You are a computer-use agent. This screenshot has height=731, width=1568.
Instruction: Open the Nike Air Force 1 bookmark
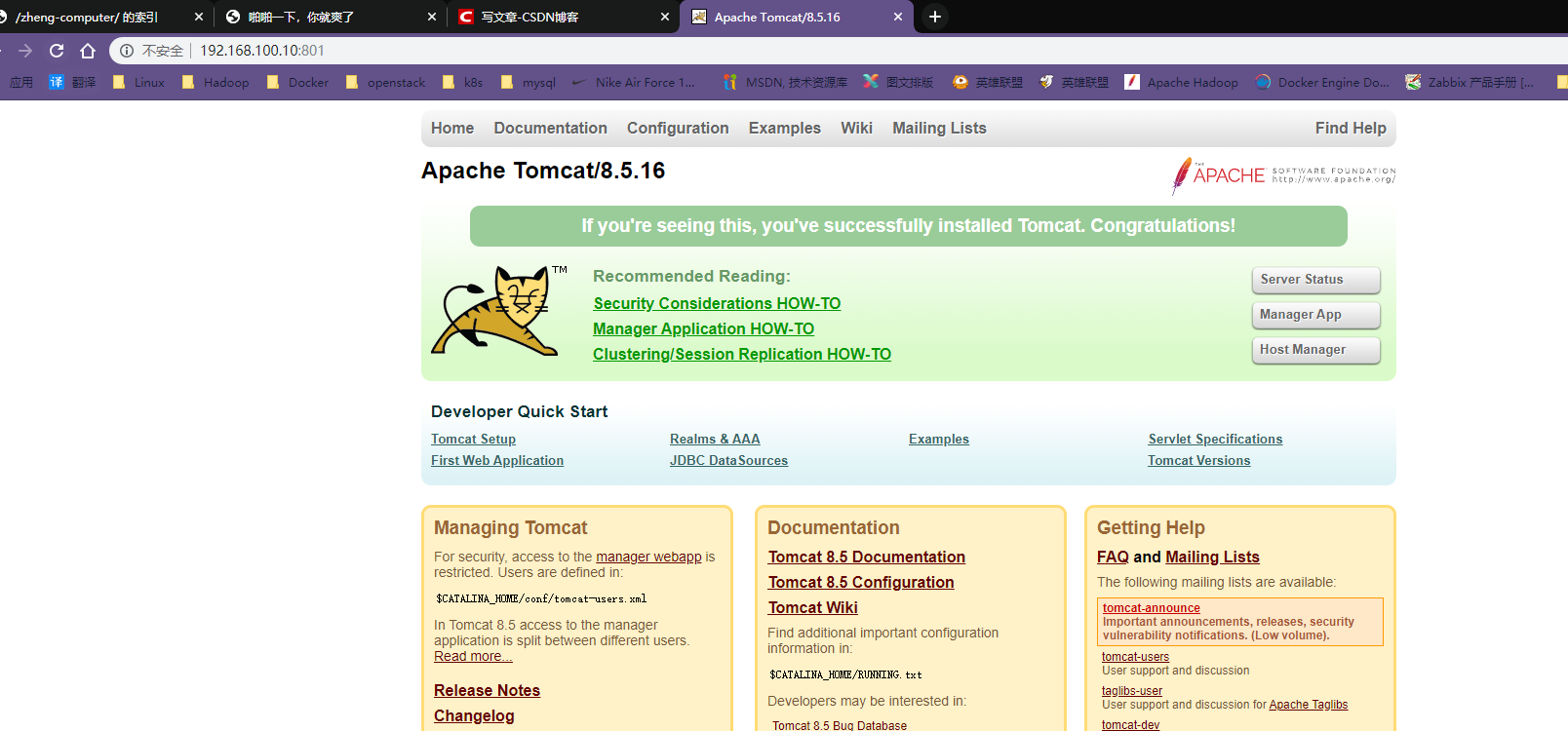pos(634,82)
